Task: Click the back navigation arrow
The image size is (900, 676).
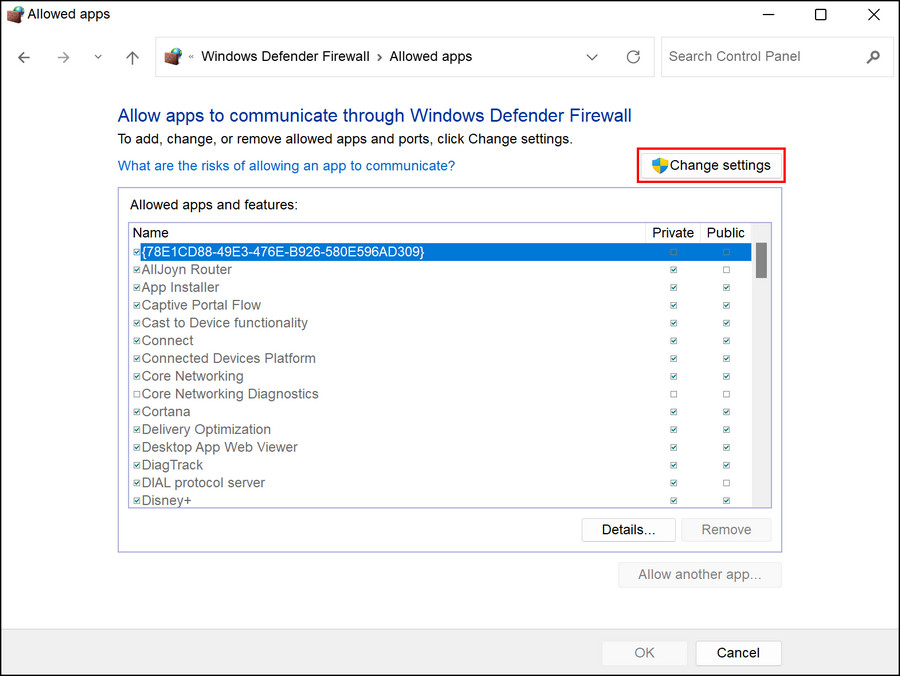Action: point(24,57)
